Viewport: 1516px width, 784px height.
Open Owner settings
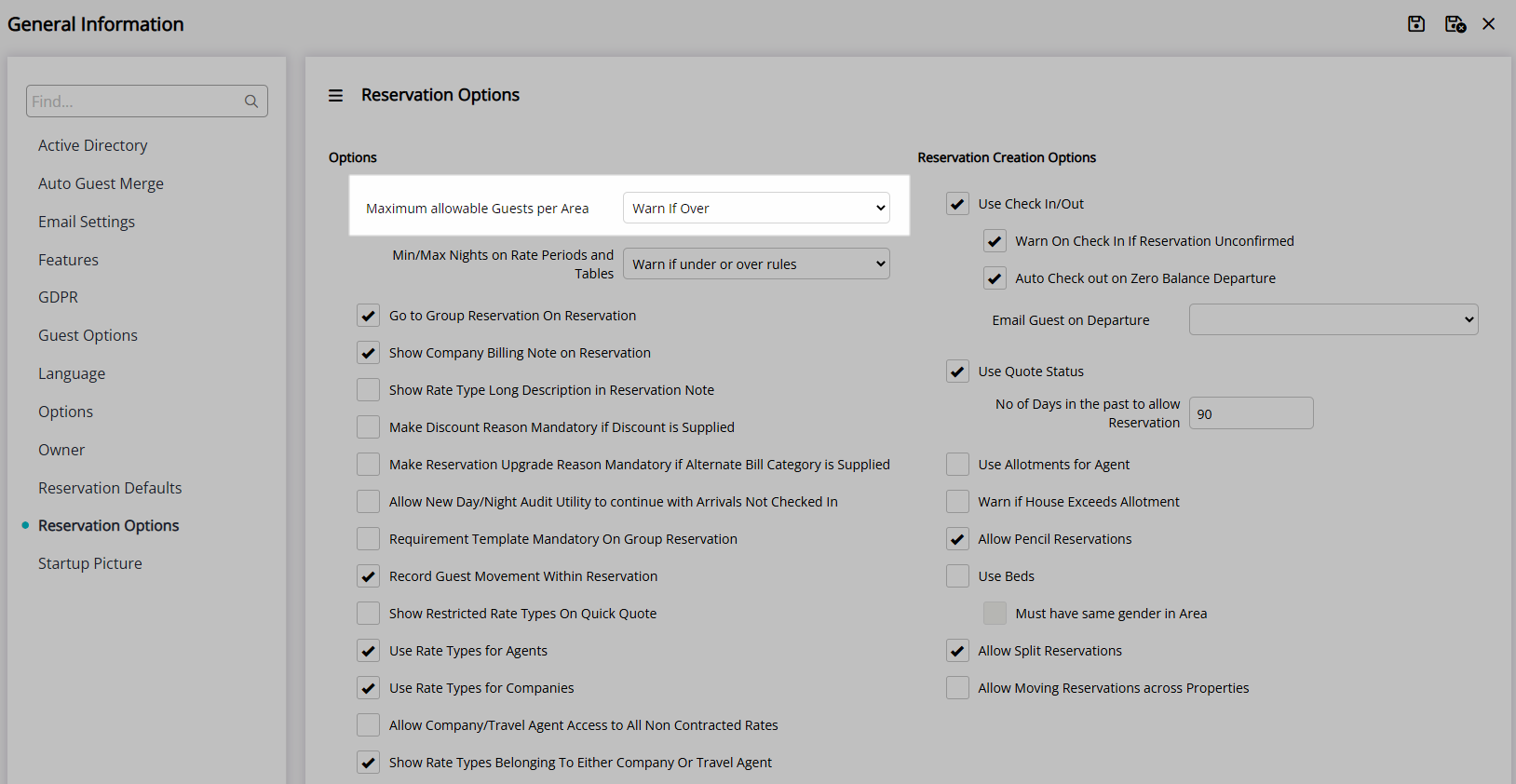pyautogui.click(x=61, y=450)
